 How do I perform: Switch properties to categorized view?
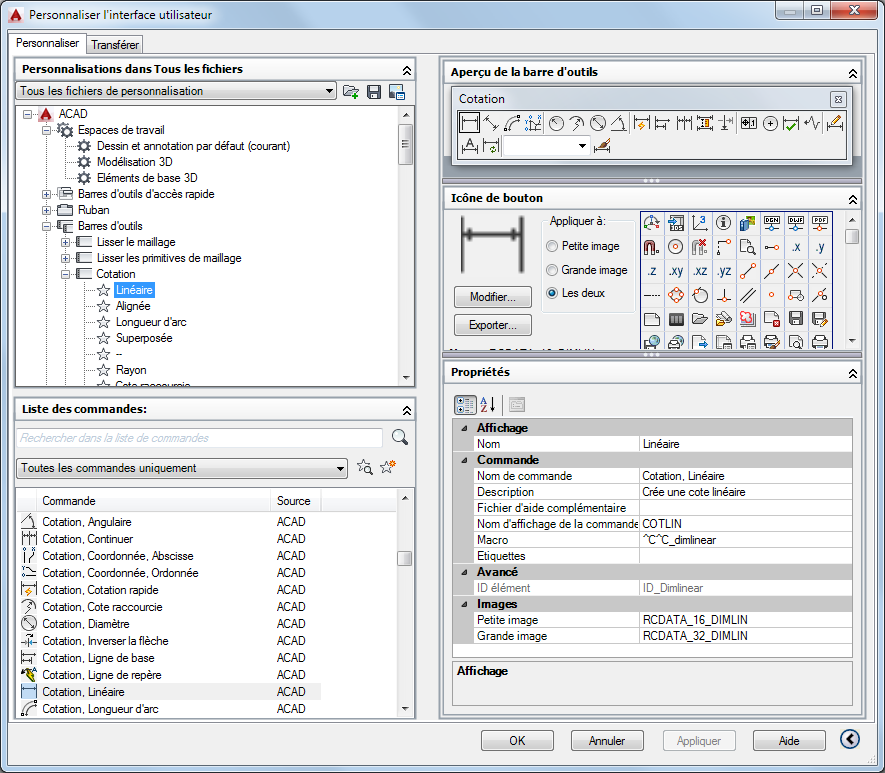(465, 405)
